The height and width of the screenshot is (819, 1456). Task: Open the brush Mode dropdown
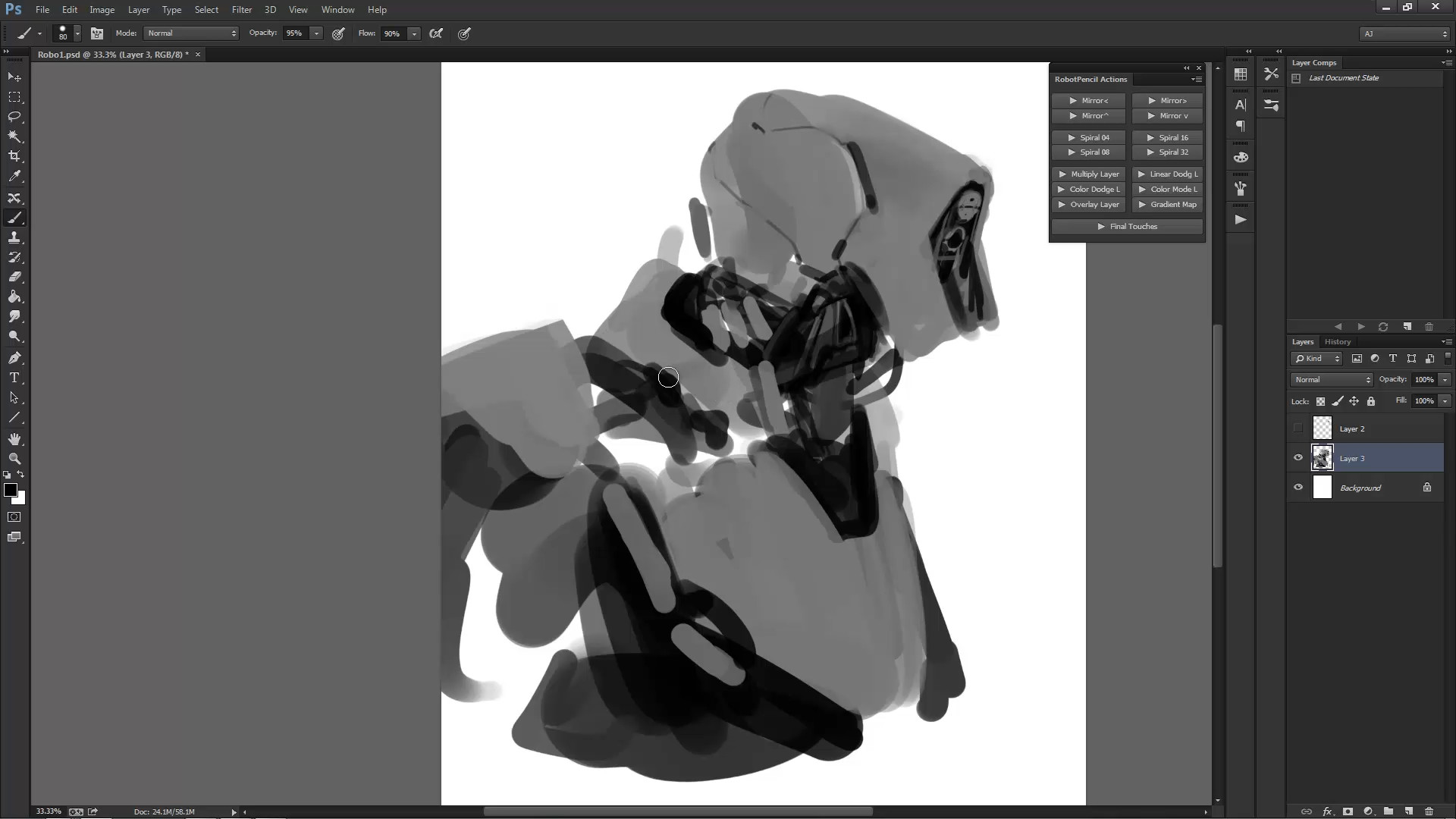coord(191,33)
